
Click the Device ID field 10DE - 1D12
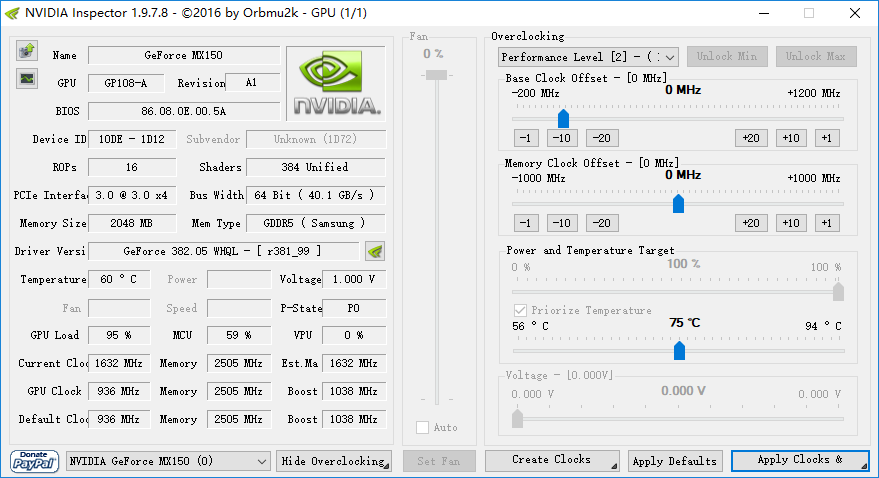(132, 139)
